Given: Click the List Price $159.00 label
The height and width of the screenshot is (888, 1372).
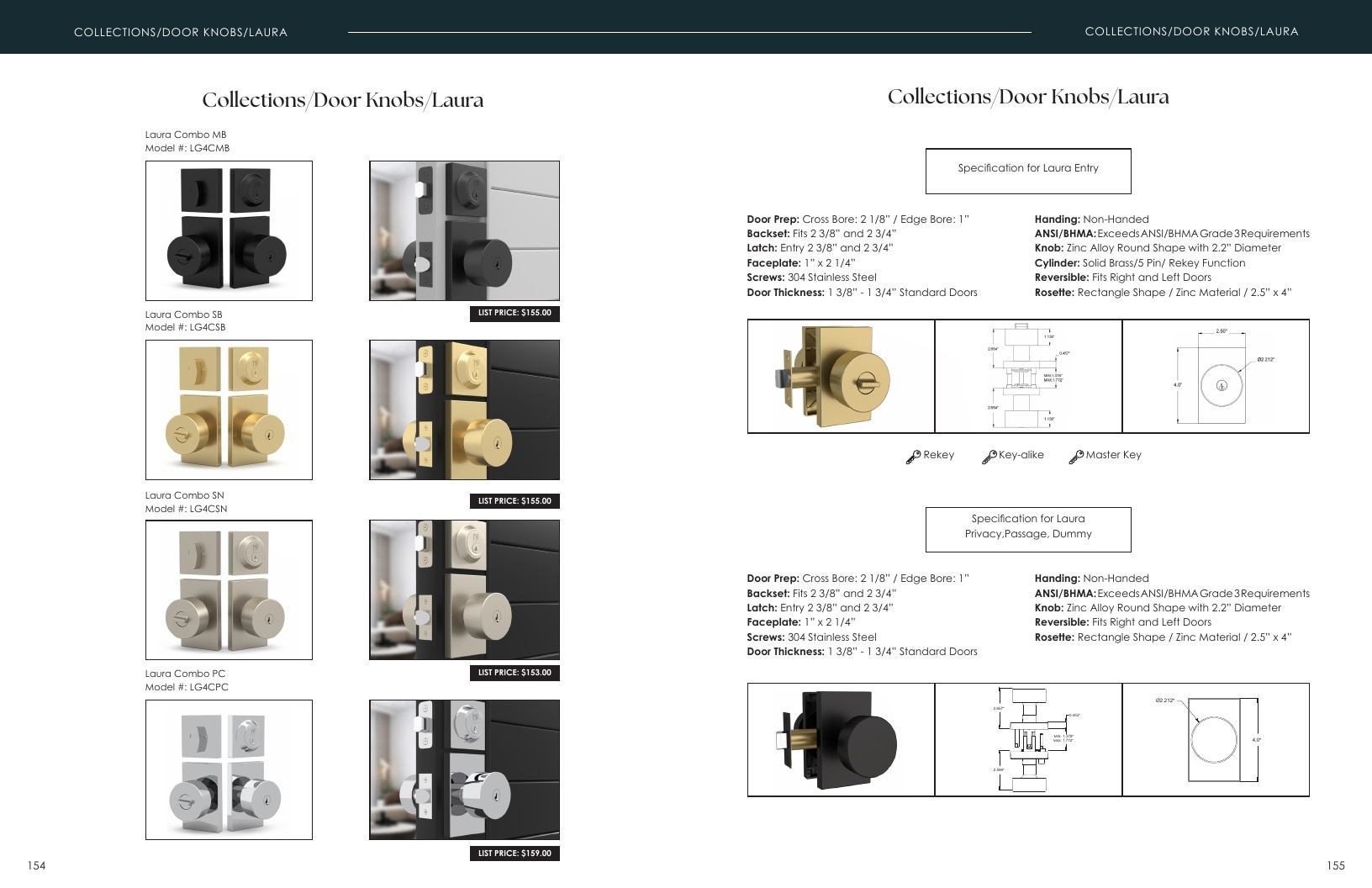Looking at the screenshot, I should coord(514,853).
